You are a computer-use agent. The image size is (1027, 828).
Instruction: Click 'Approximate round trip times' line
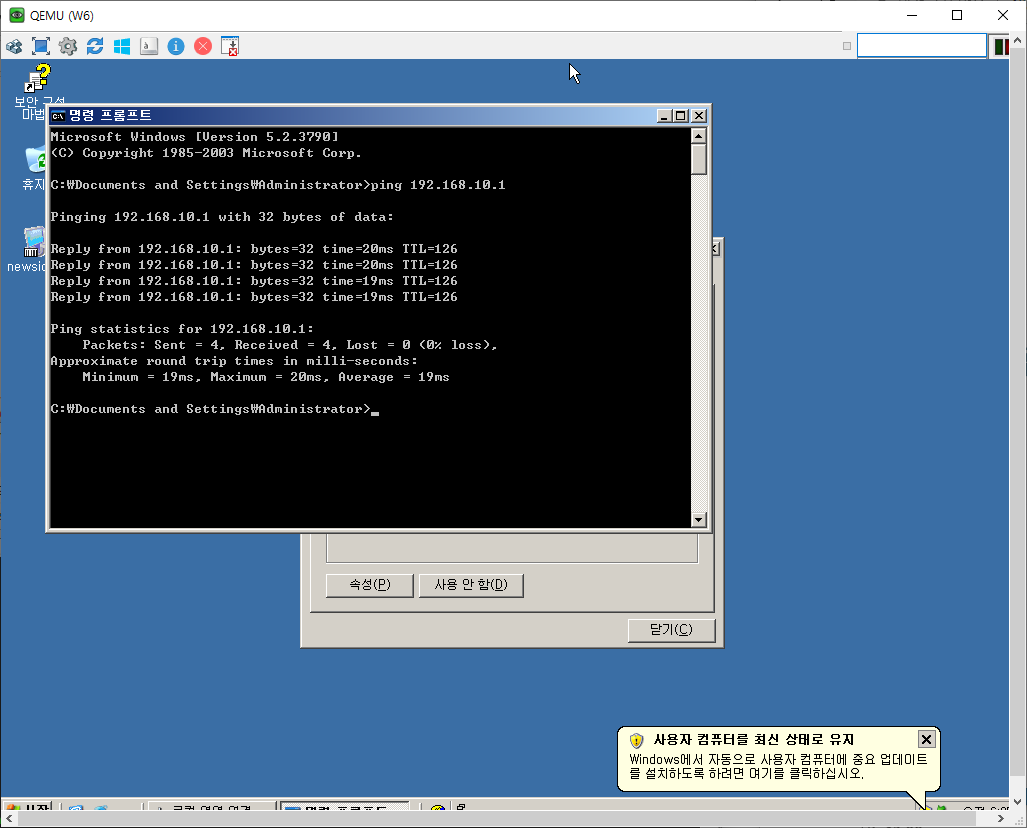(234, 361)
